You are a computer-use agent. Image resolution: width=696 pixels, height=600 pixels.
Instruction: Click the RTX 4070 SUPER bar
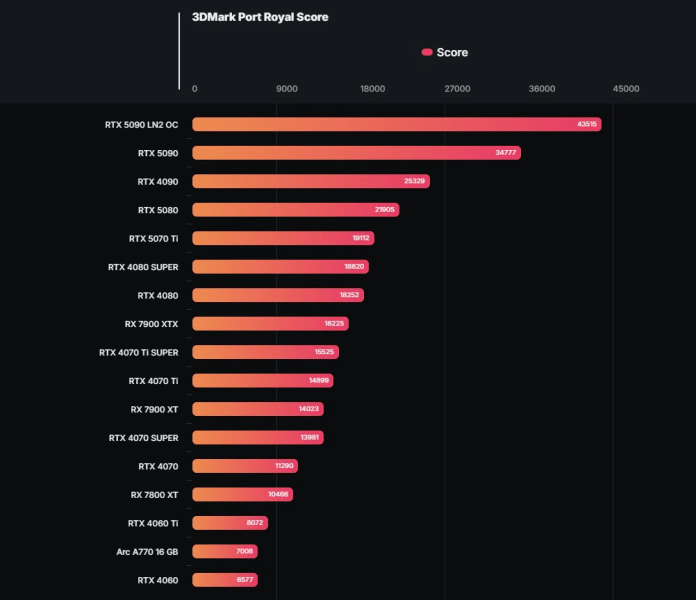point(258,438)
